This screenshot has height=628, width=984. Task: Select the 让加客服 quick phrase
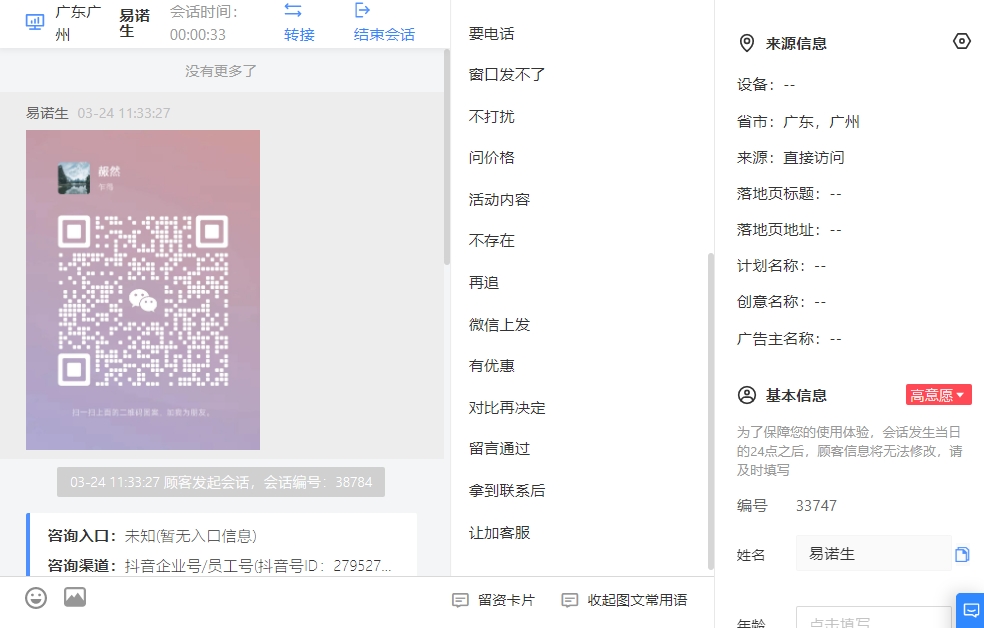(500, 533)
